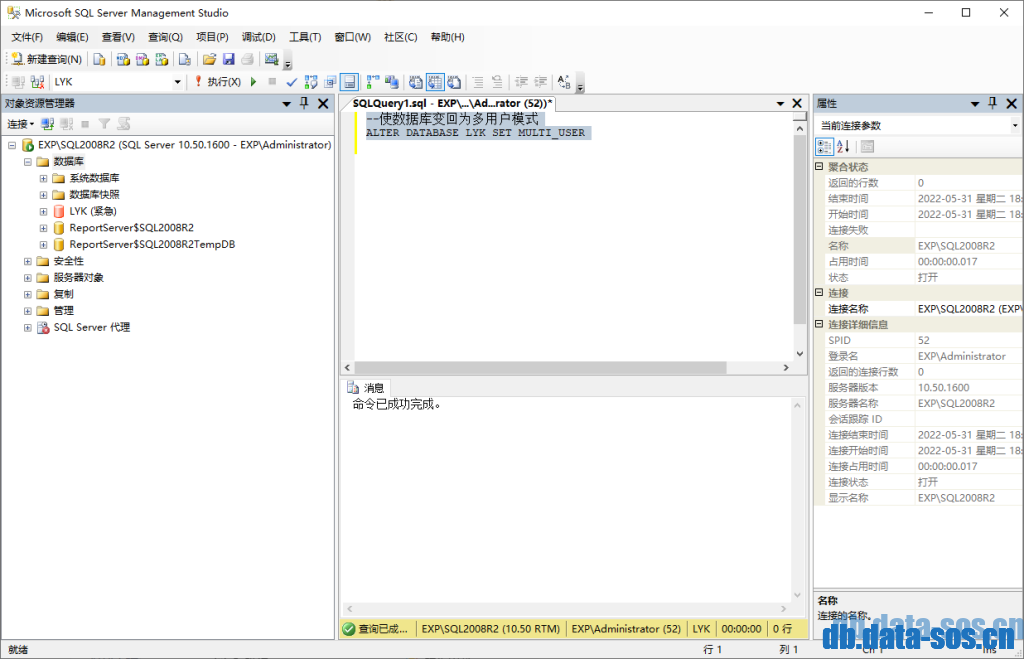
Task: Click Categorized view icon in Properties
Action: pyautogui.click(x=824, y=147)
